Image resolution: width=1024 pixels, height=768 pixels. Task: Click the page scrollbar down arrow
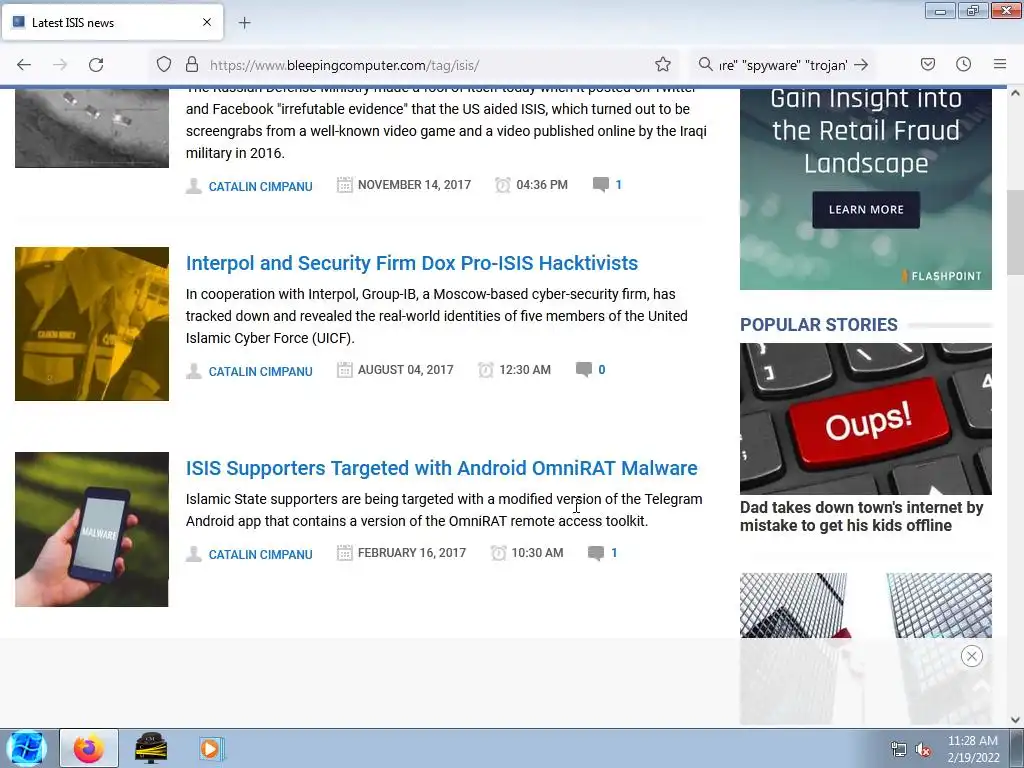[1015, 720]
